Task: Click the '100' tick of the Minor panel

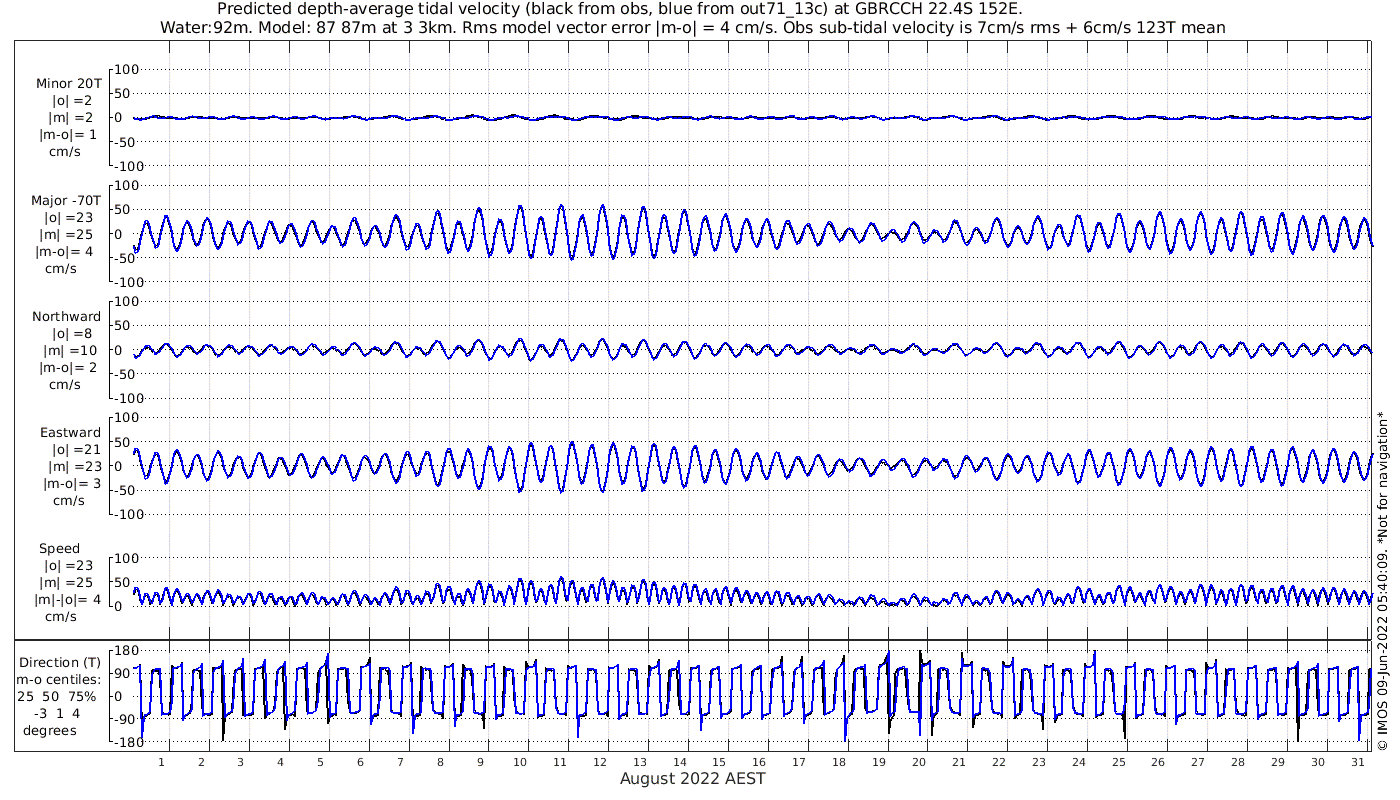Action: (x=126, y=69)
